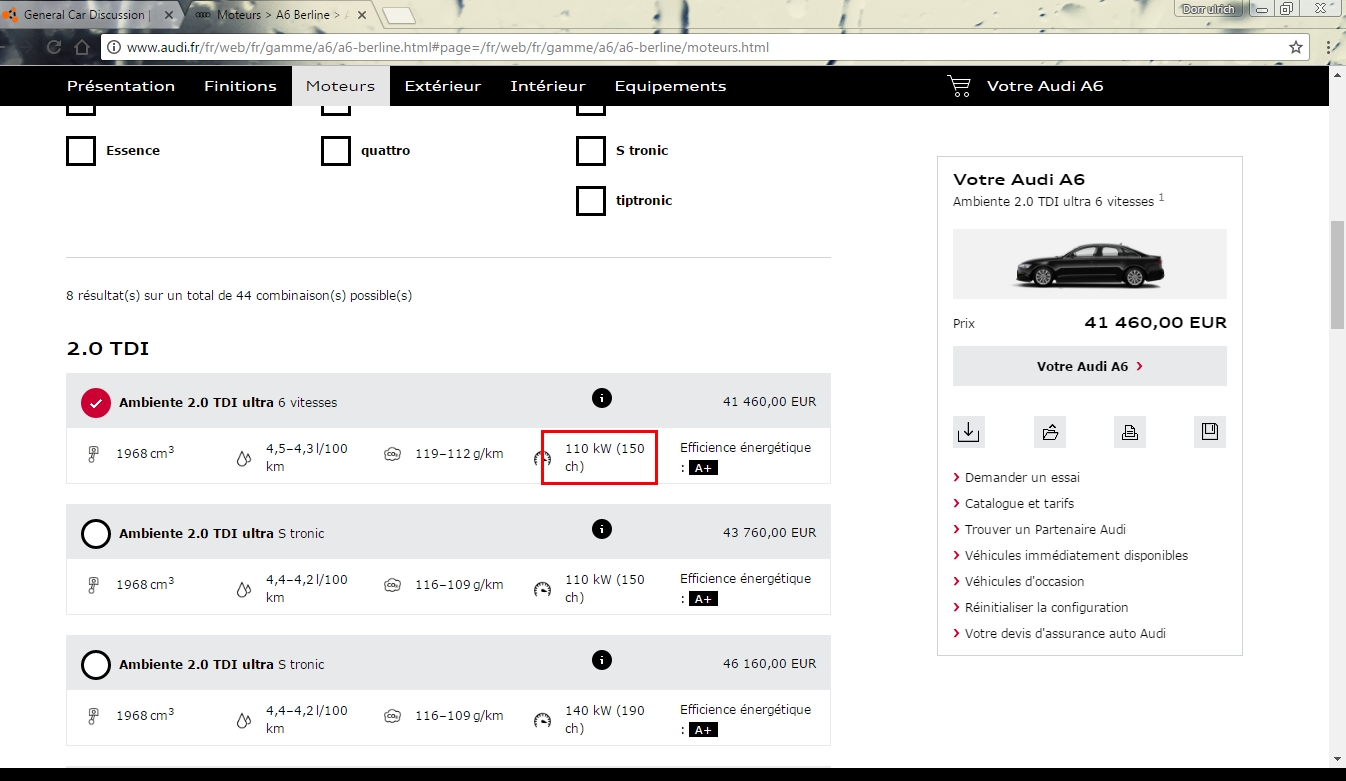Click the open saved configuration folder icon
This screenshot has height=781, width=1346.
click(1050, 432)
